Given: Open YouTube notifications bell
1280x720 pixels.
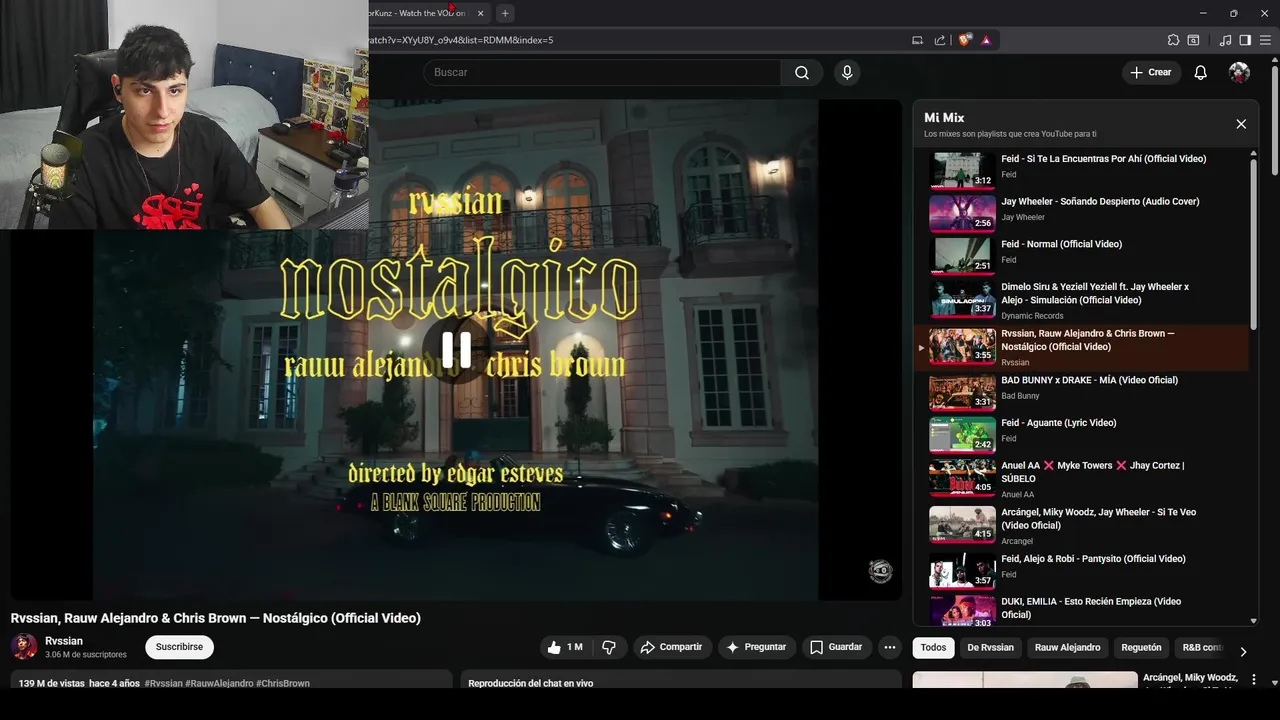Looking at the screenshot, I should 1200,72.
